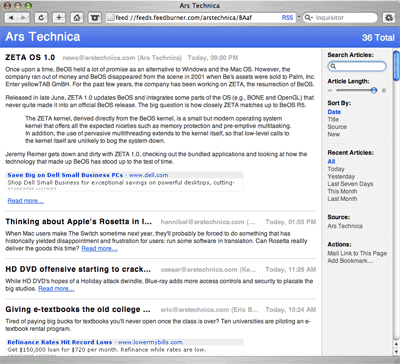
Task: Click the 36 Total count
Action: tap(378, 38)
